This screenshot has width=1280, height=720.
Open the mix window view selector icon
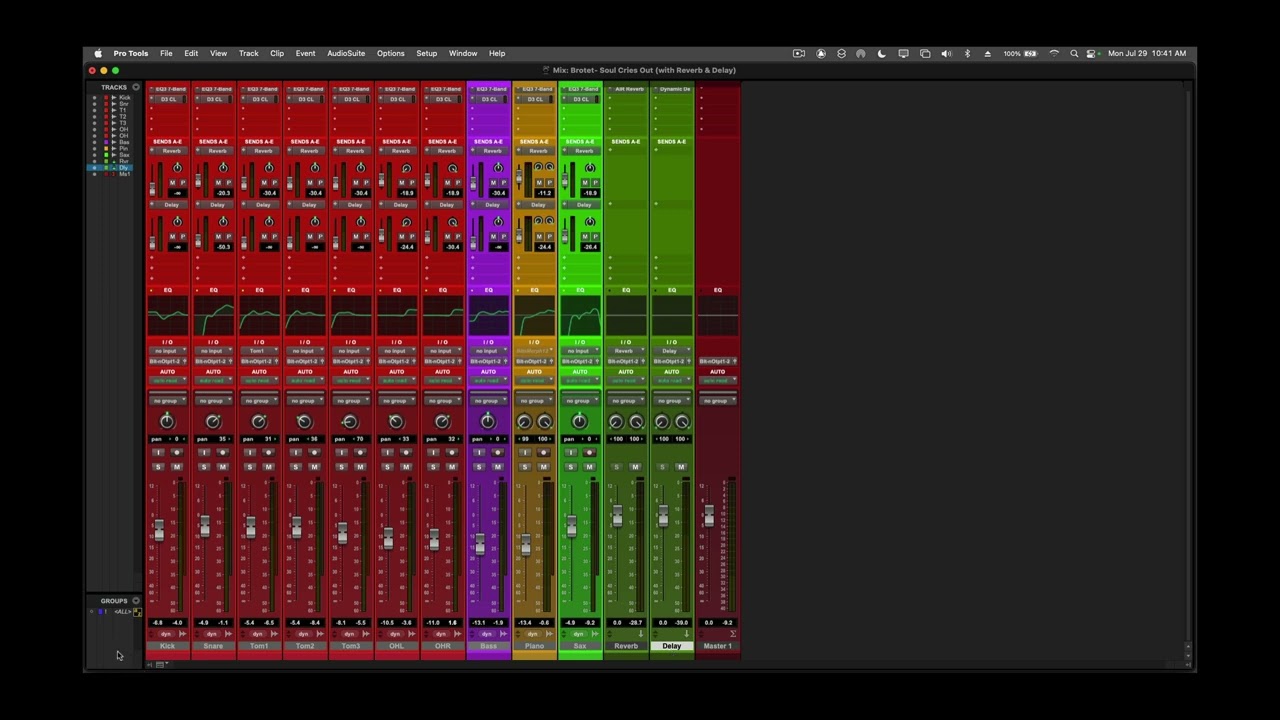(160, 664)
